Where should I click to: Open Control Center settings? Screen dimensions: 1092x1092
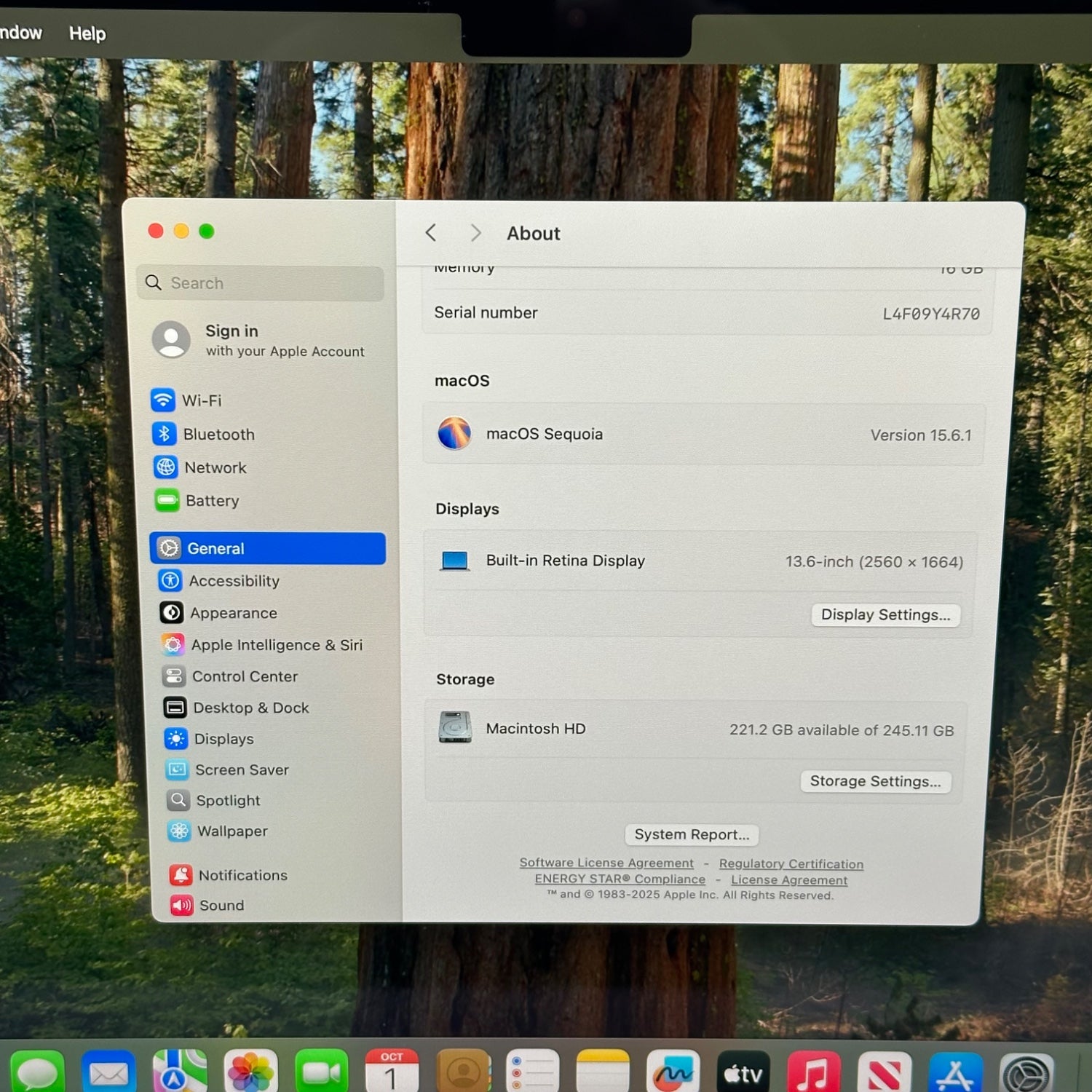coord(244,676)
